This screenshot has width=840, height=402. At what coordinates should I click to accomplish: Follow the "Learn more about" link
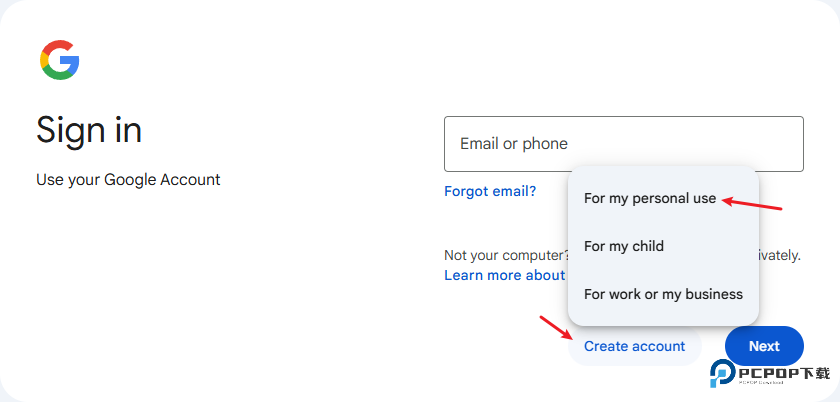point(504,275)
